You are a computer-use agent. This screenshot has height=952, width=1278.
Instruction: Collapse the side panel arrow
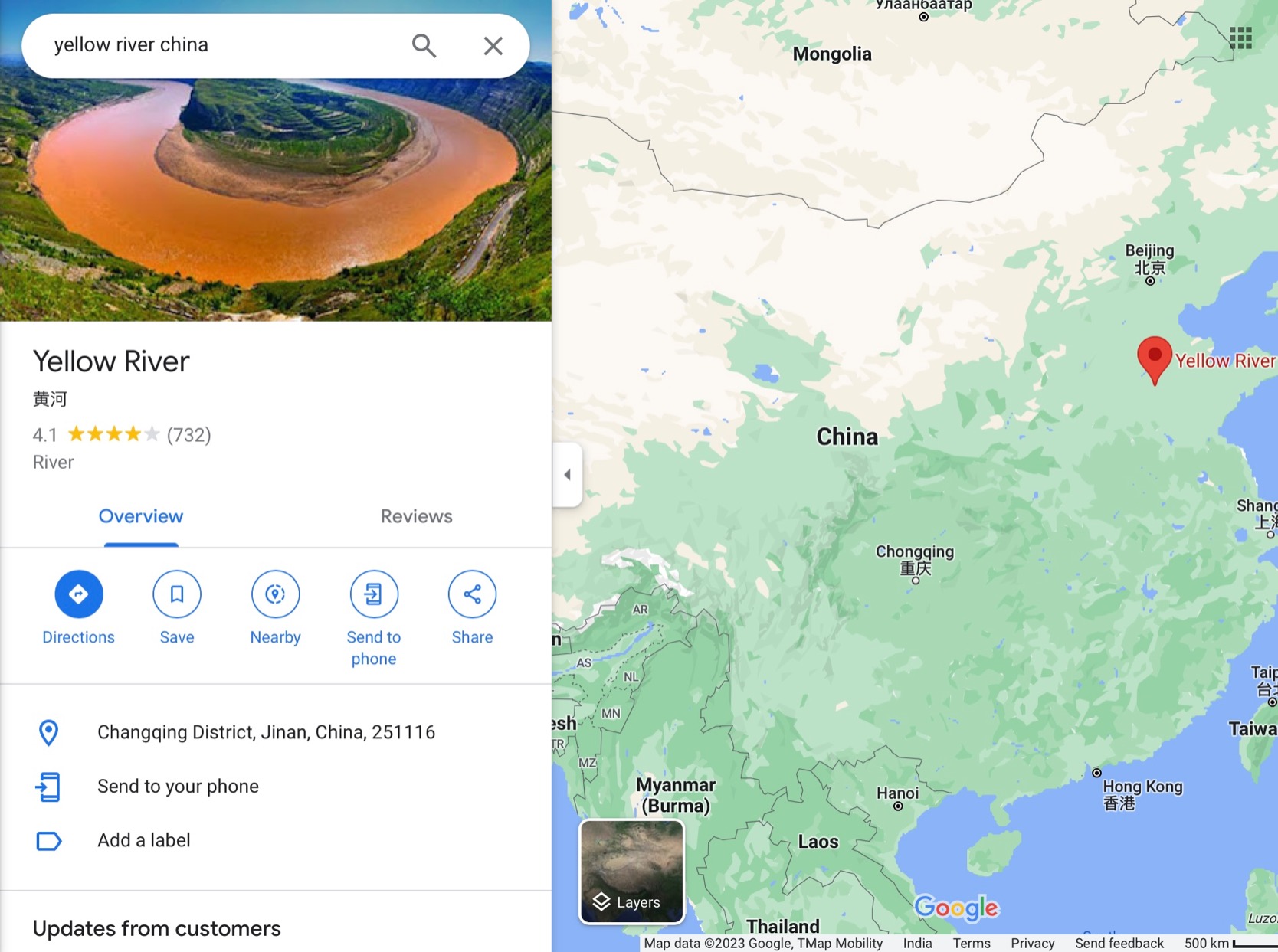[x=568, y=475]
